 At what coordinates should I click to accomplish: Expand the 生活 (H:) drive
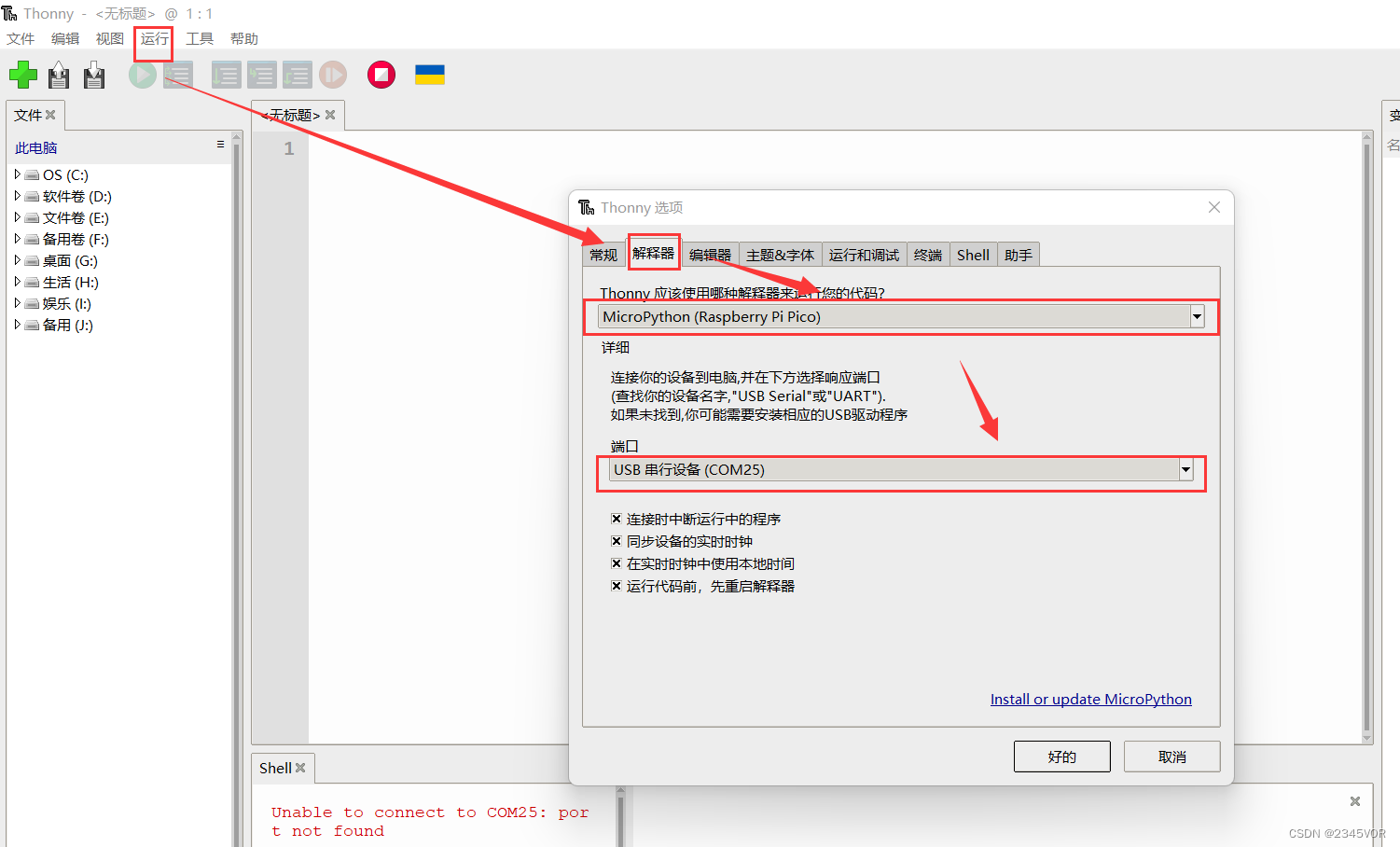click(17, 282)
